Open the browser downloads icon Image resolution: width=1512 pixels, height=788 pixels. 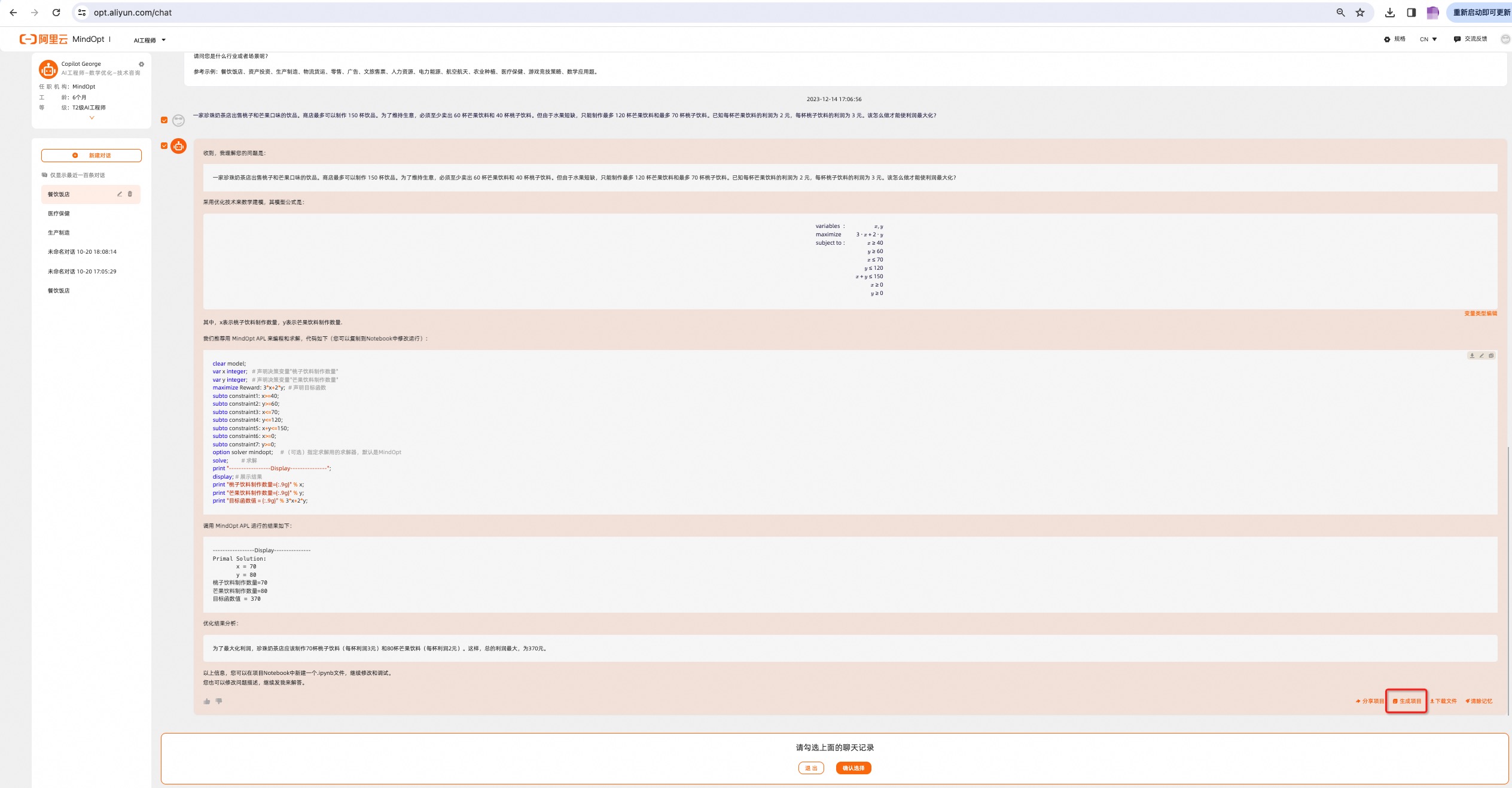coord(1390,13)
